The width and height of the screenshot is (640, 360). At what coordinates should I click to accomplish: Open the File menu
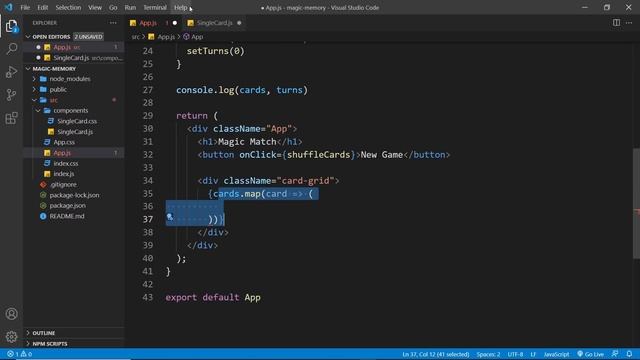click(25, 7)
